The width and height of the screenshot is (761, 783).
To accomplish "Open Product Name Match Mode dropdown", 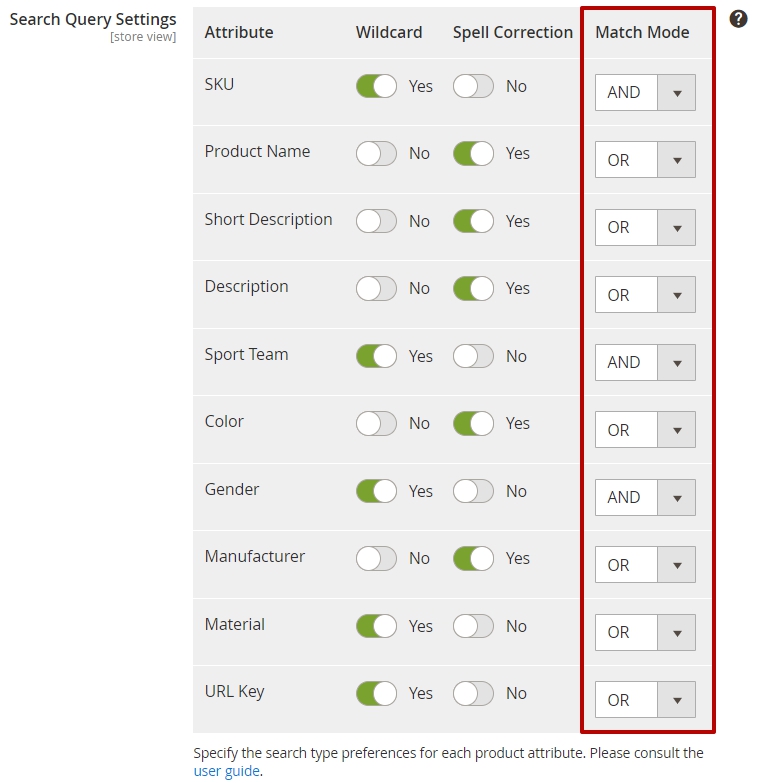I will (x=645, y=160).
